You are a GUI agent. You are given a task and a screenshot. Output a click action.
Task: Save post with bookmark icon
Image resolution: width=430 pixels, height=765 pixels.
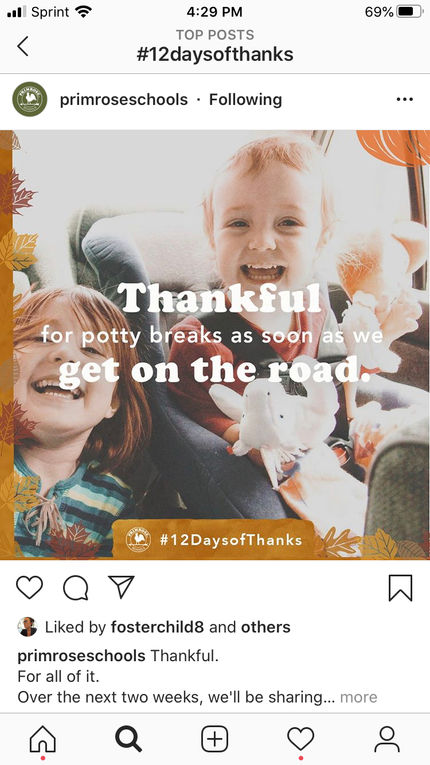pyautogui.click(x=401, y=588)
